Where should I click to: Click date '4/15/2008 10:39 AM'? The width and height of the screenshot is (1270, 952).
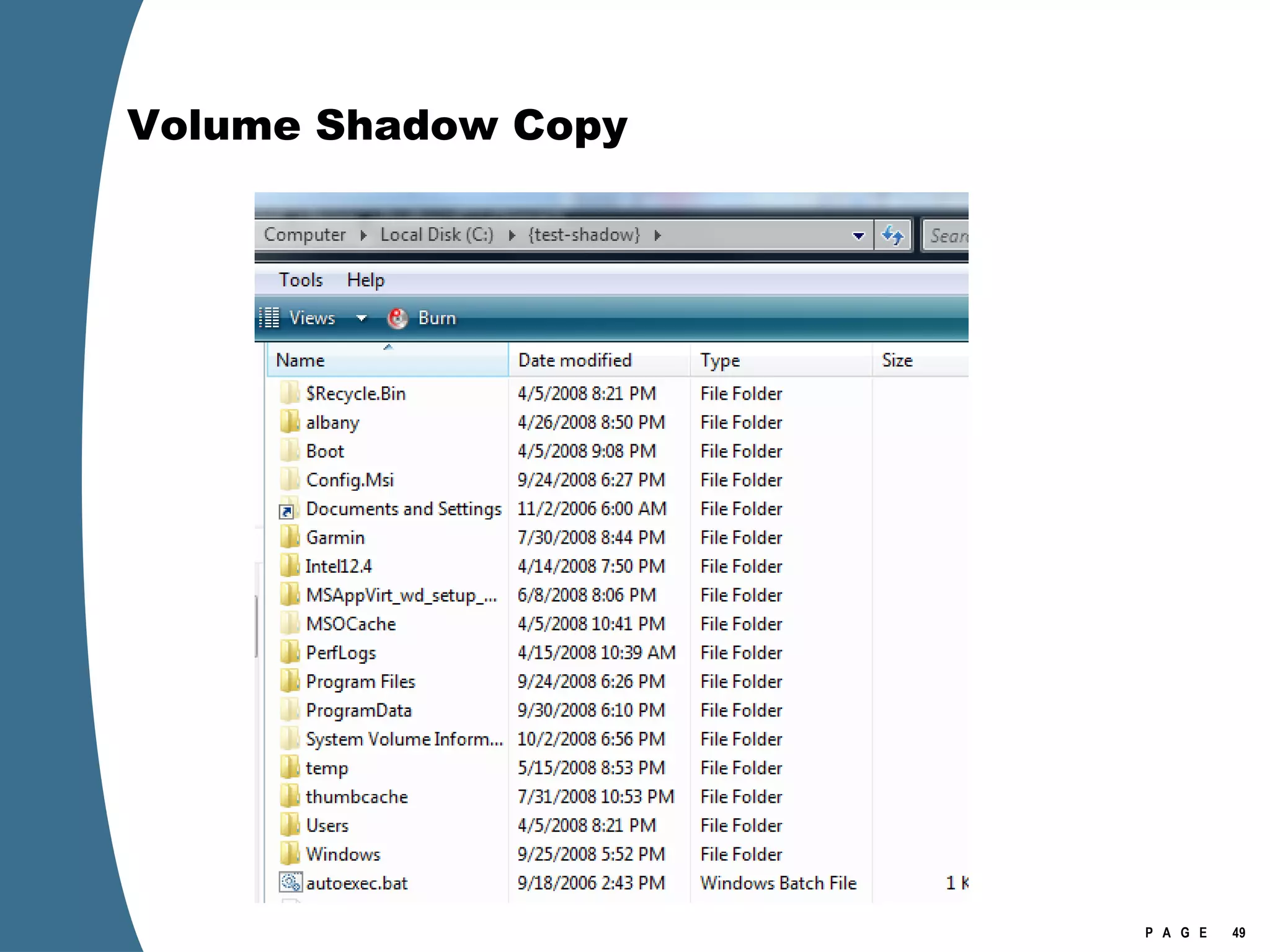(x=597, y=653)
